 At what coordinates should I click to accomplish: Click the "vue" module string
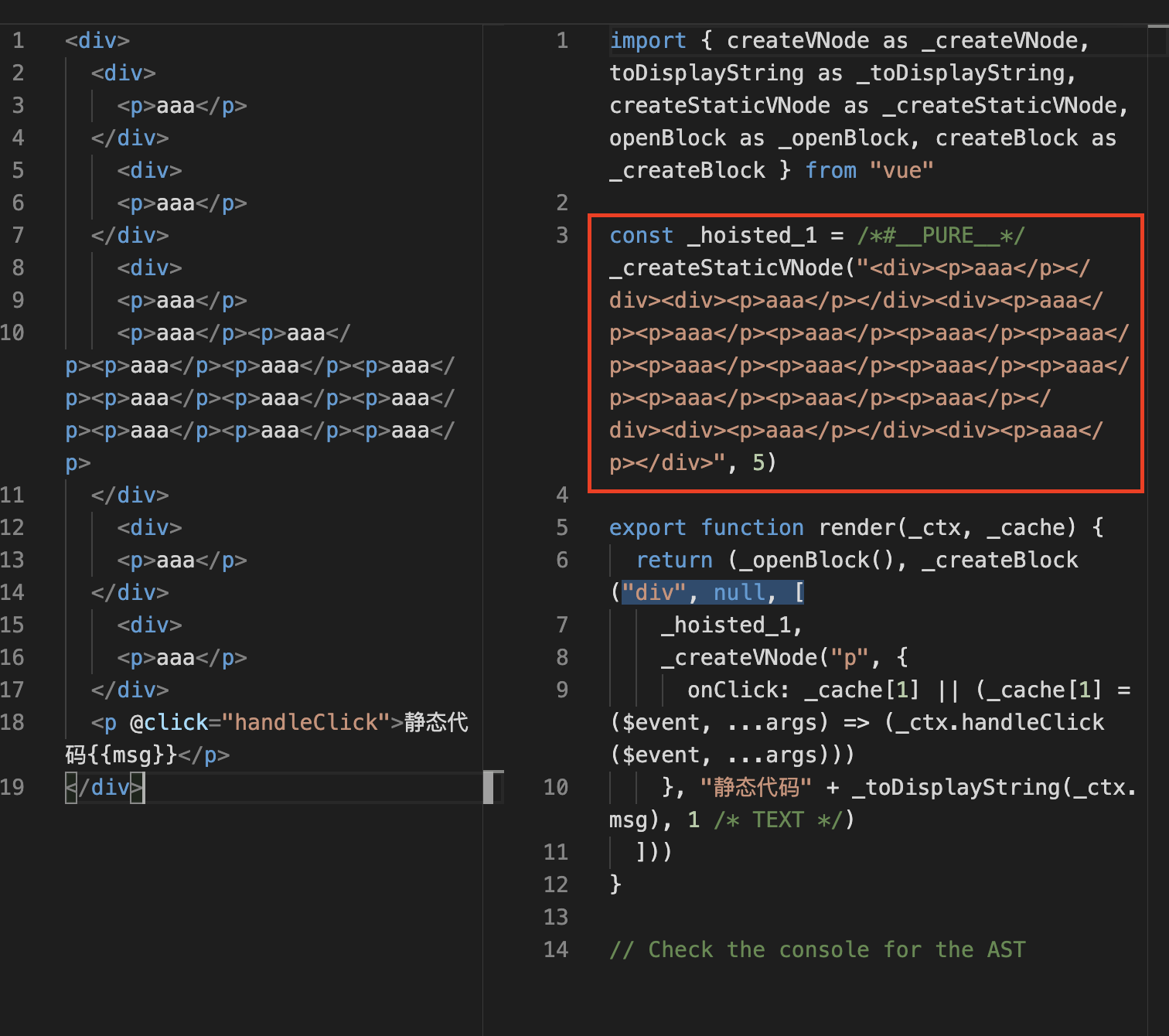[901, 170]
